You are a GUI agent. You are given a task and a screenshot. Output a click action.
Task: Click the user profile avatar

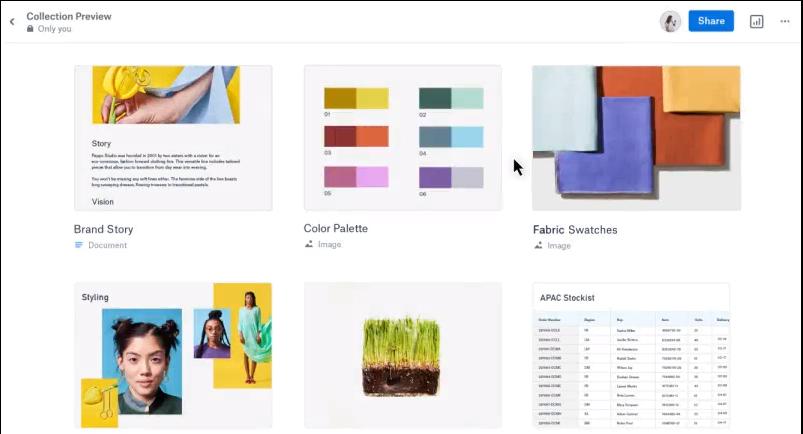(x=670, y=22)
